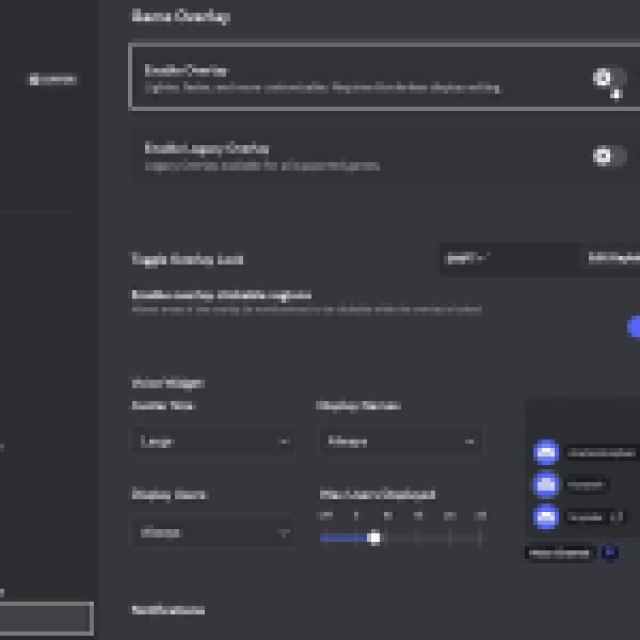
Task: Click the Max Users Displayed slider handle
Action: point(374,538)
